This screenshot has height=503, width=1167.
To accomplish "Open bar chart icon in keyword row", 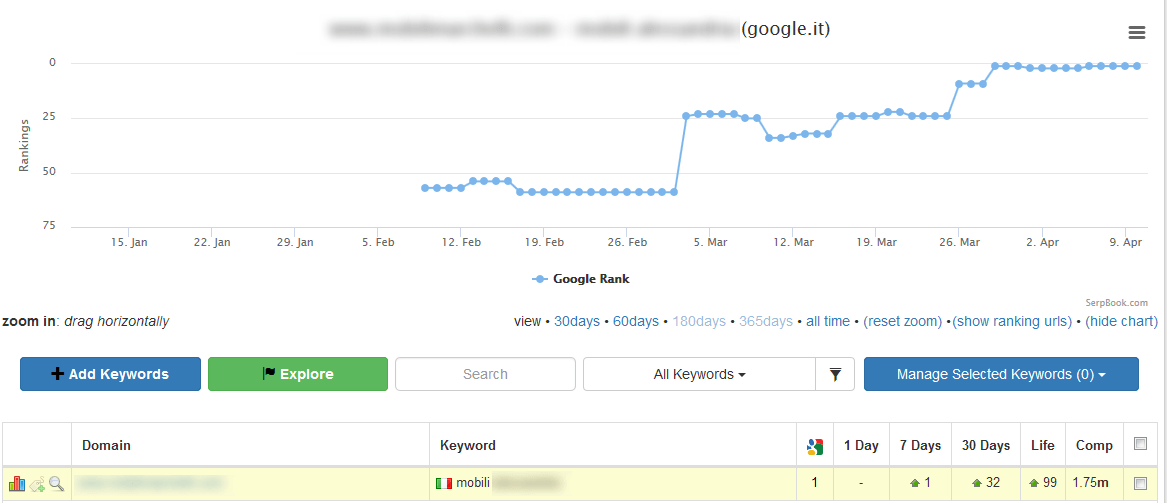I will 17,484.
